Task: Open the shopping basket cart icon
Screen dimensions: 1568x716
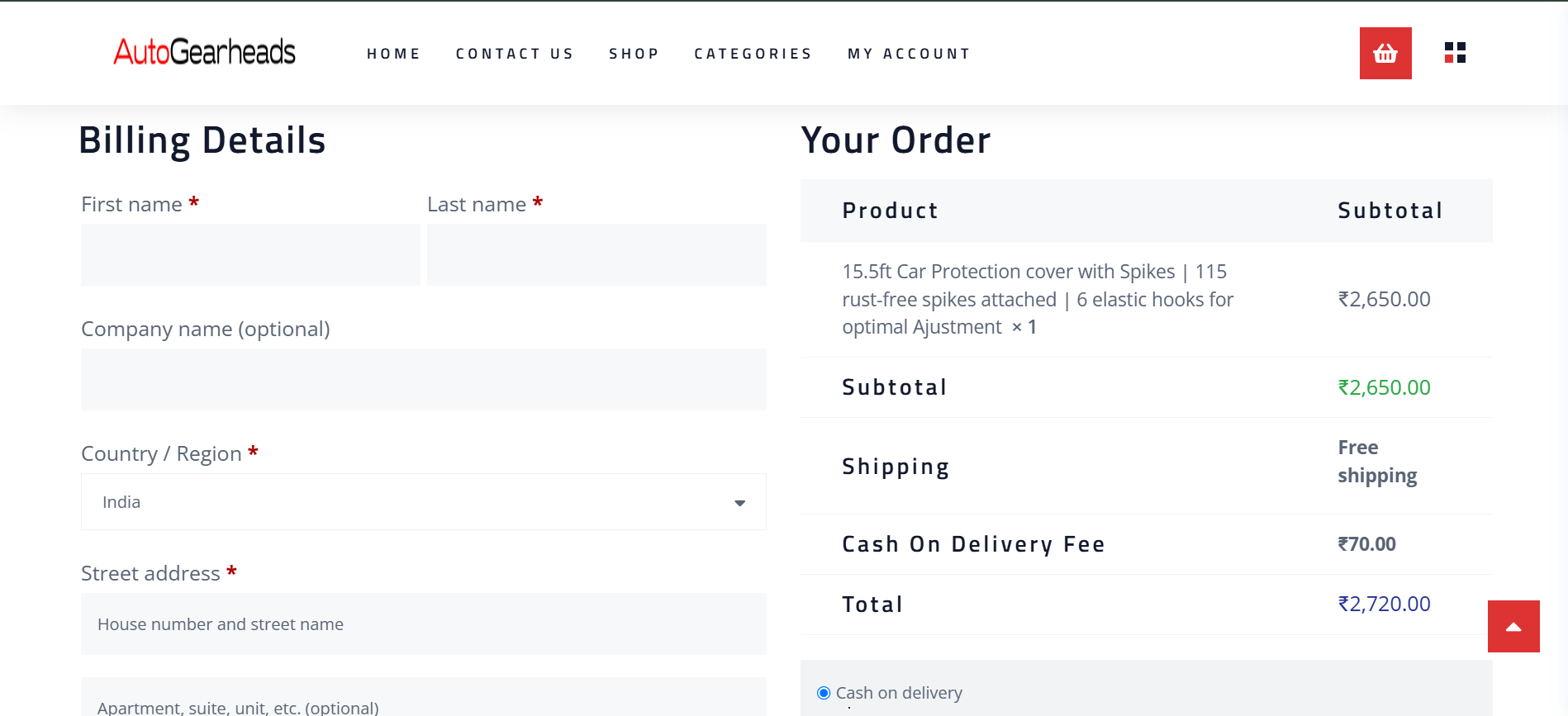Action: 1385,54
